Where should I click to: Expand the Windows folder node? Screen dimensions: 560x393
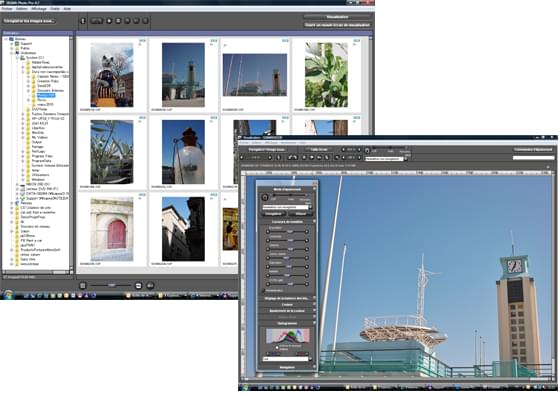pyautogui.click(x=23, y=180)
